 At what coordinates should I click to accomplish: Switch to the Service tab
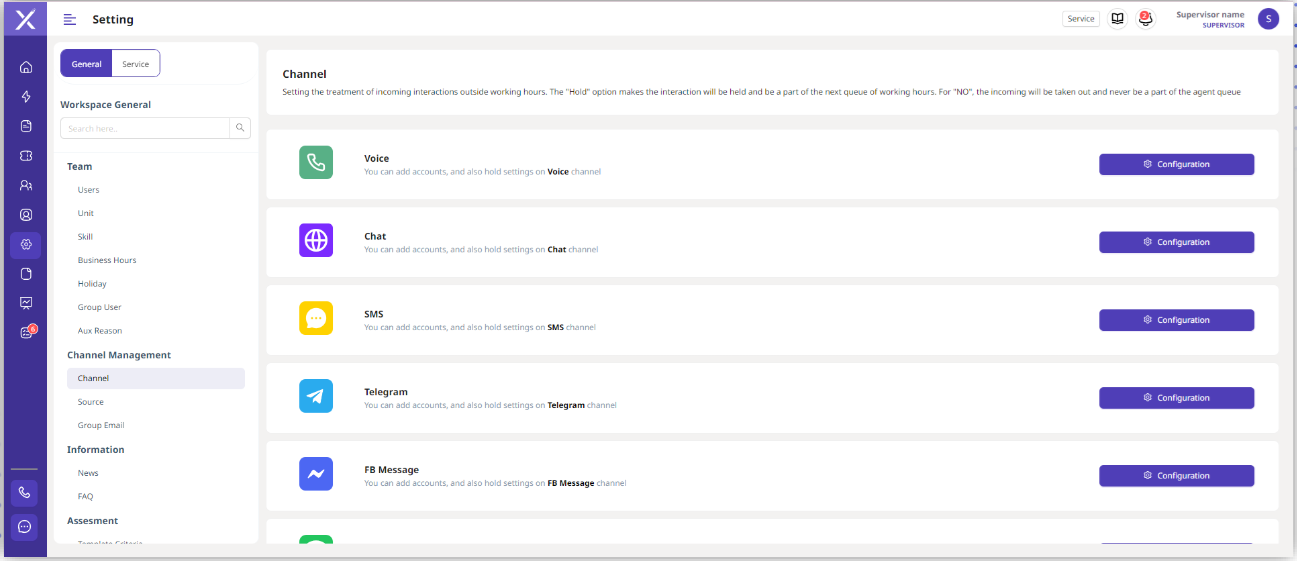pos(135,64)
